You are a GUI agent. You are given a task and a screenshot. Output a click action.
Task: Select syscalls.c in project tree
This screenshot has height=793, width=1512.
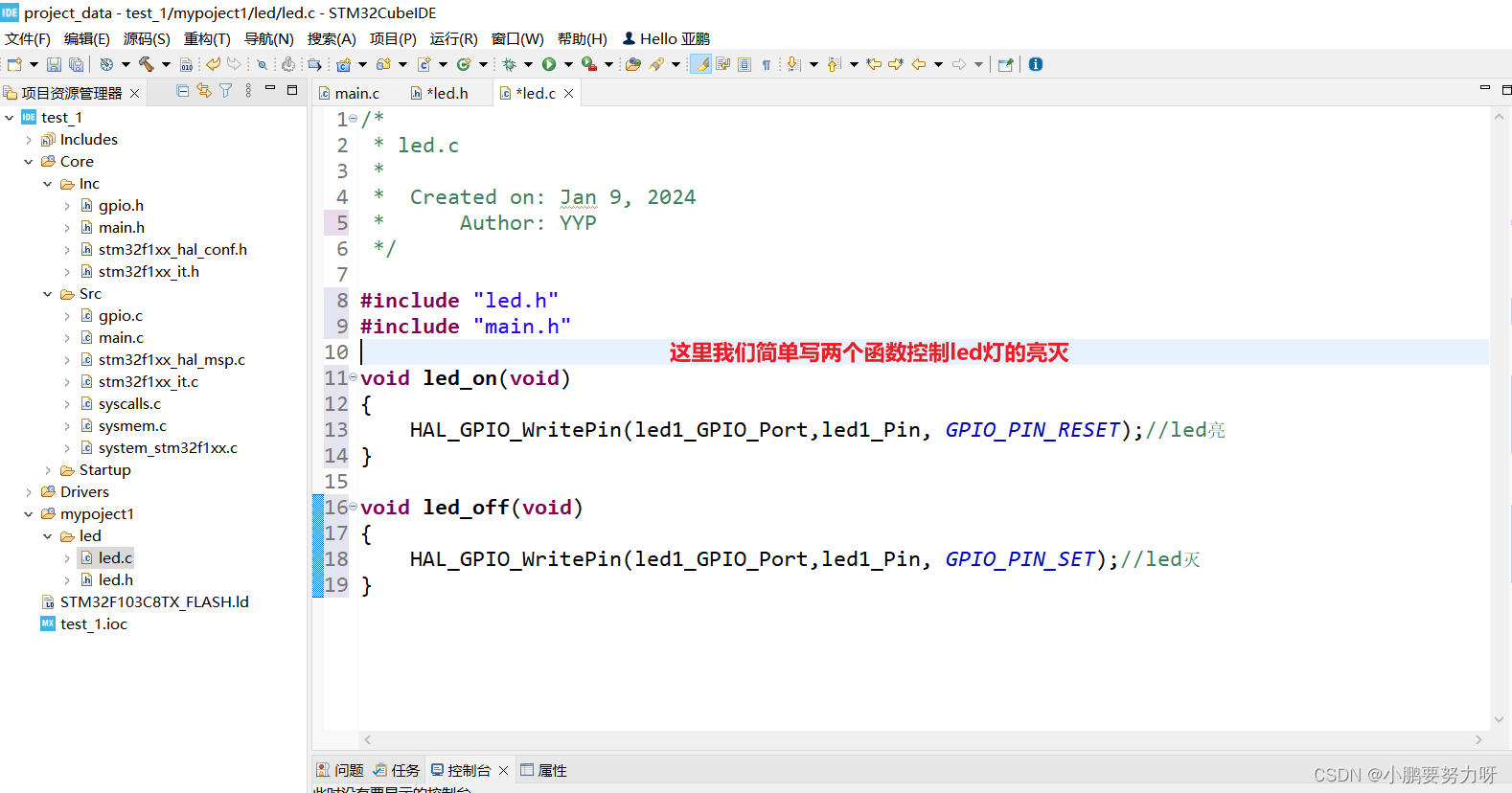[x=129, y=404]
